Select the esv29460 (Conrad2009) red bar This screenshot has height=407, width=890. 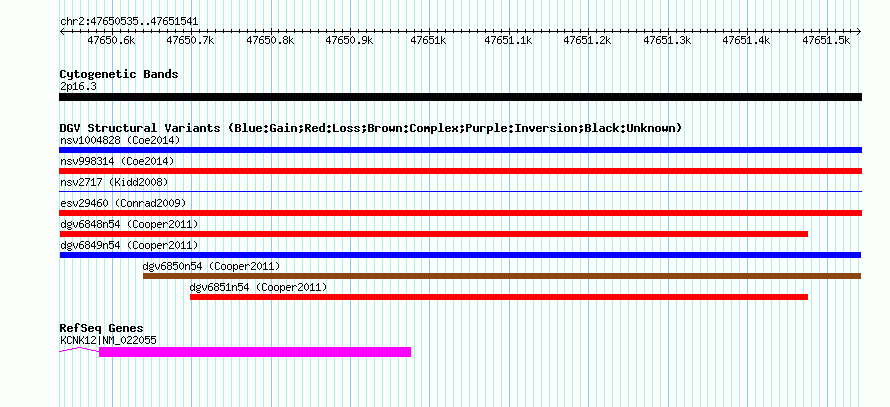(x=460, y=213)
